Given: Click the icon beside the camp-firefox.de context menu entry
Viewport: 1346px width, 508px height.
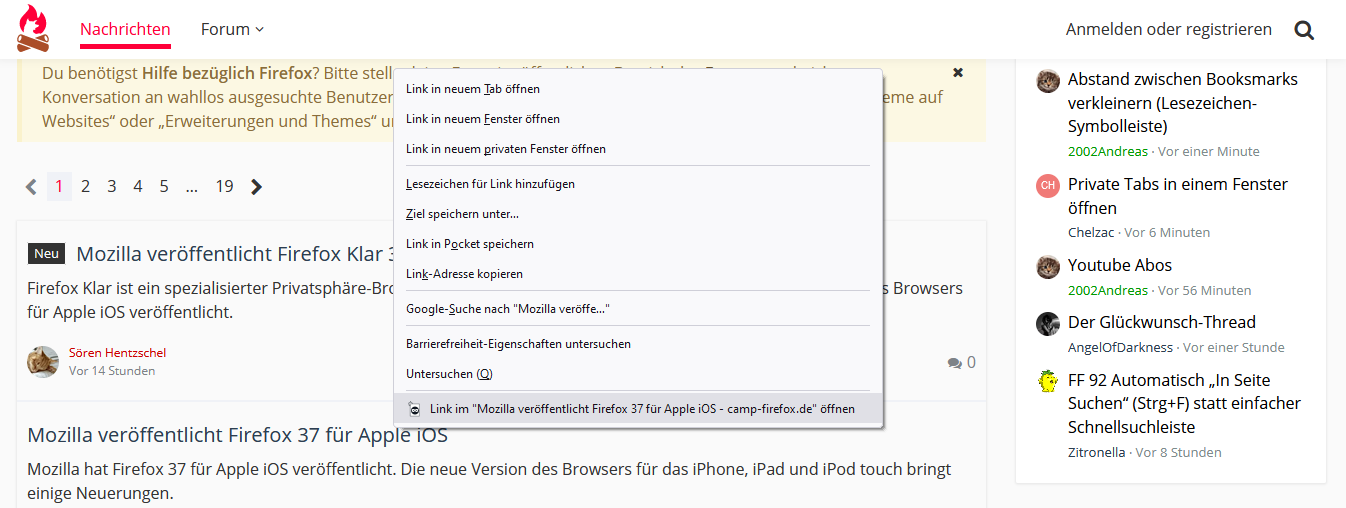Looking at the screenshot, I should coord(414,409).
